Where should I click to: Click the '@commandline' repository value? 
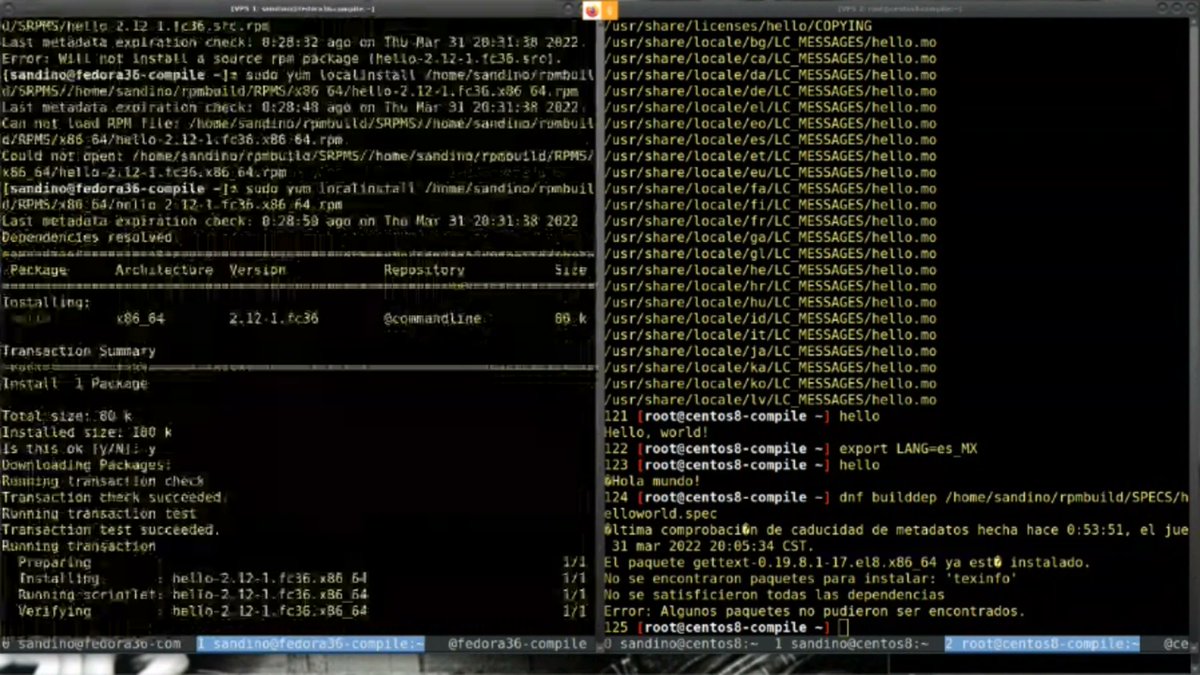(432, 318)
